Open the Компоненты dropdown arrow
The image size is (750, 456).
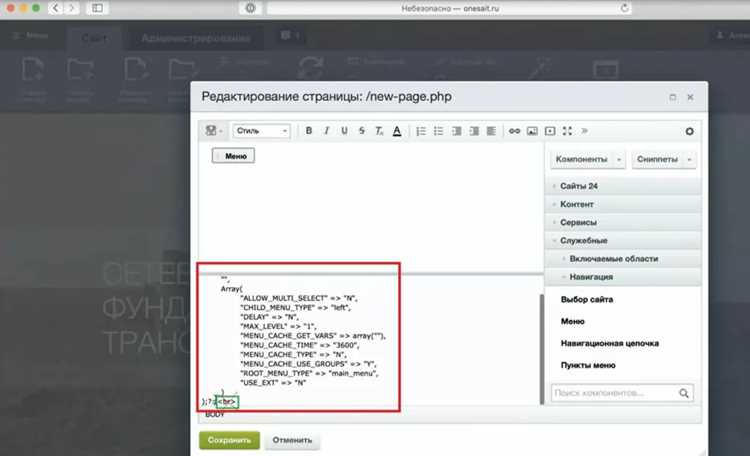click(x=619, y=159)
